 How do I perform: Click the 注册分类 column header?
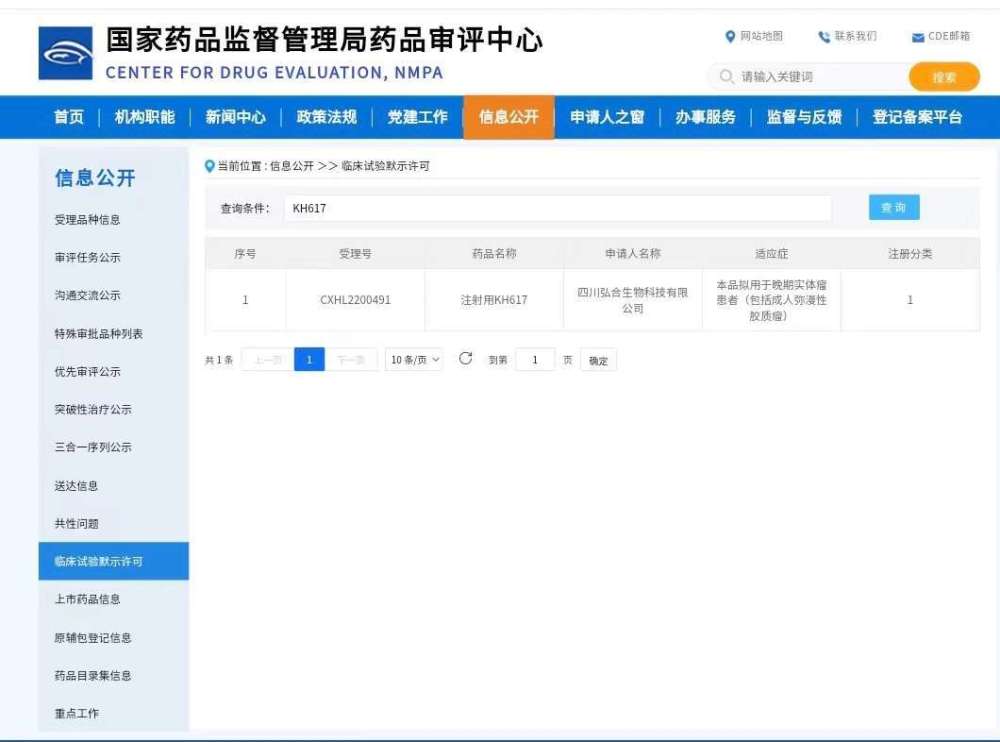(910, 254)
